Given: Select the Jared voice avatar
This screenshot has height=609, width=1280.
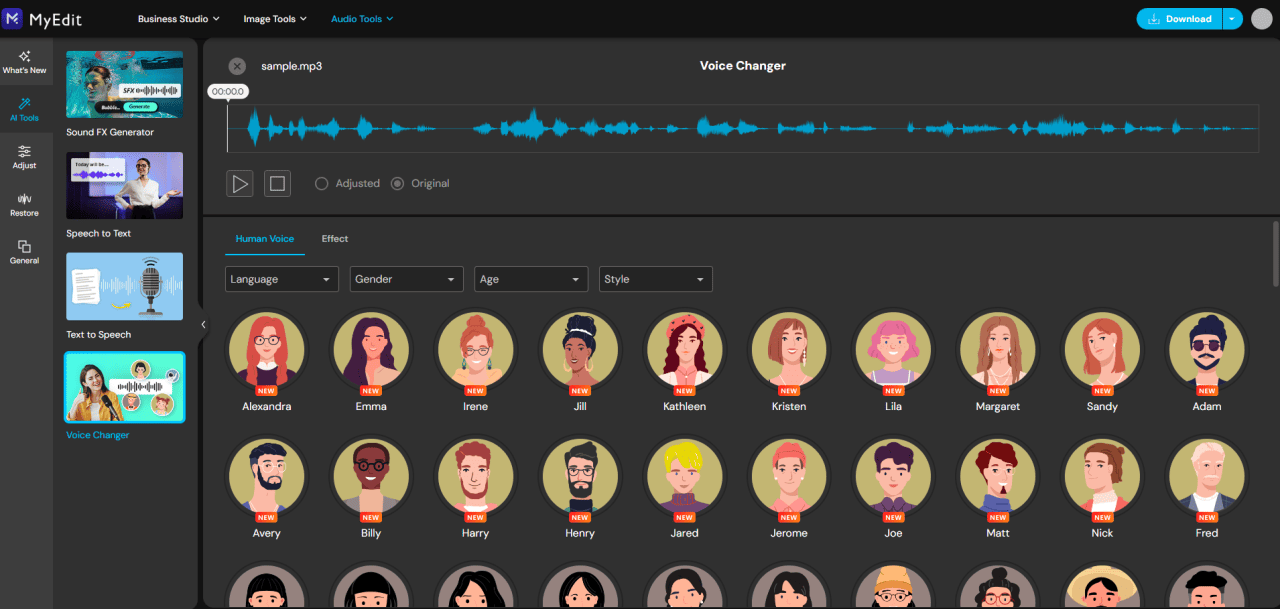Looking at the screenshot, I should (x=684, y=476).
